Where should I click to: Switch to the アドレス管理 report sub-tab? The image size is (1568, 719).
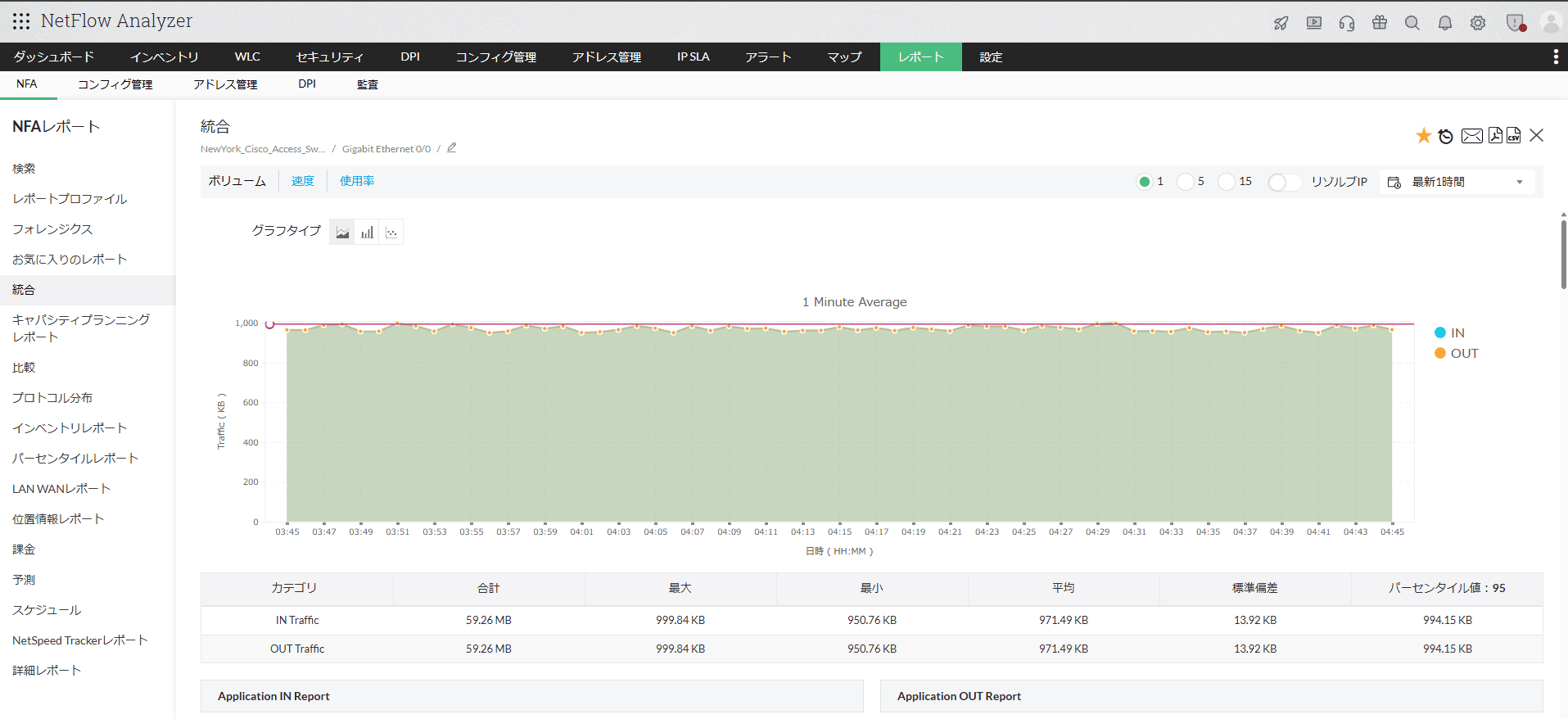coord(225,84)
